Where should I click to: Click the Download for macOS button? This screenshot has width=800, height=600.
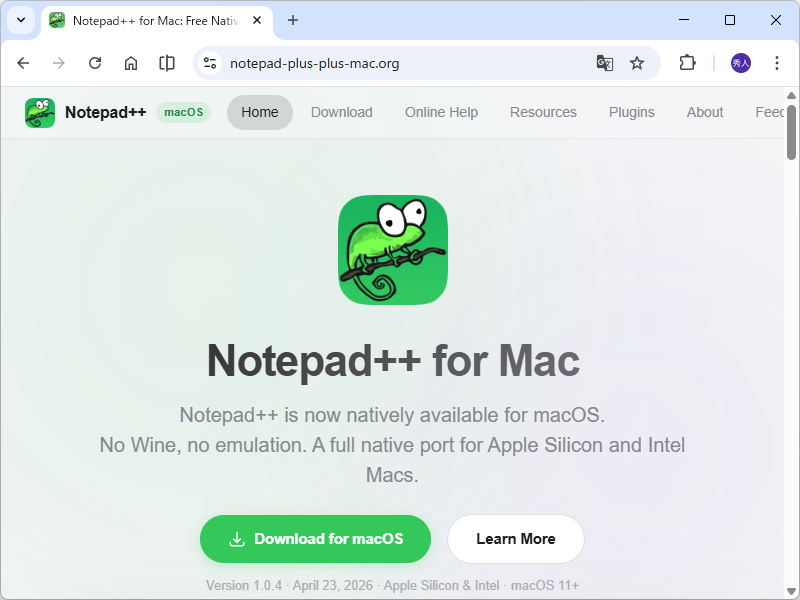pos(315,539)
